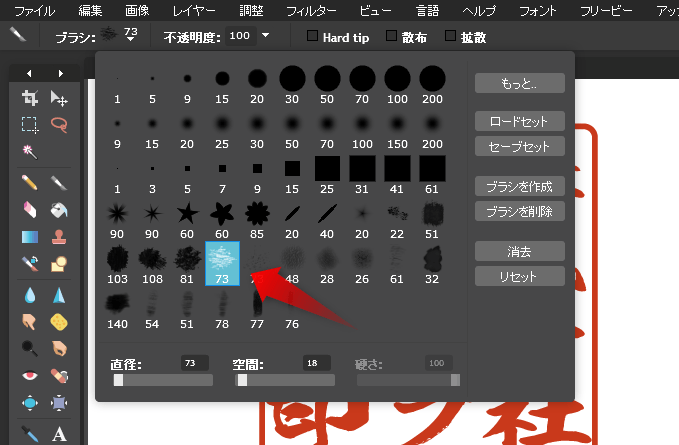Collapse toolbox using left arrow

pos(29,74)
